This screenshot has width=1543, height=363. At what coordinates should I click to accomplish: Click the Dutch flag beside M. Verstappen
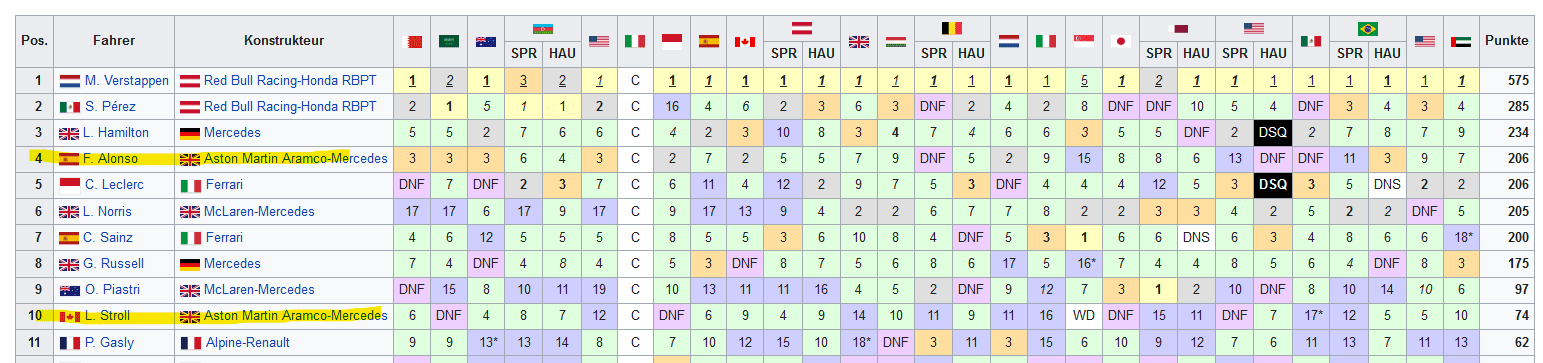70,80
